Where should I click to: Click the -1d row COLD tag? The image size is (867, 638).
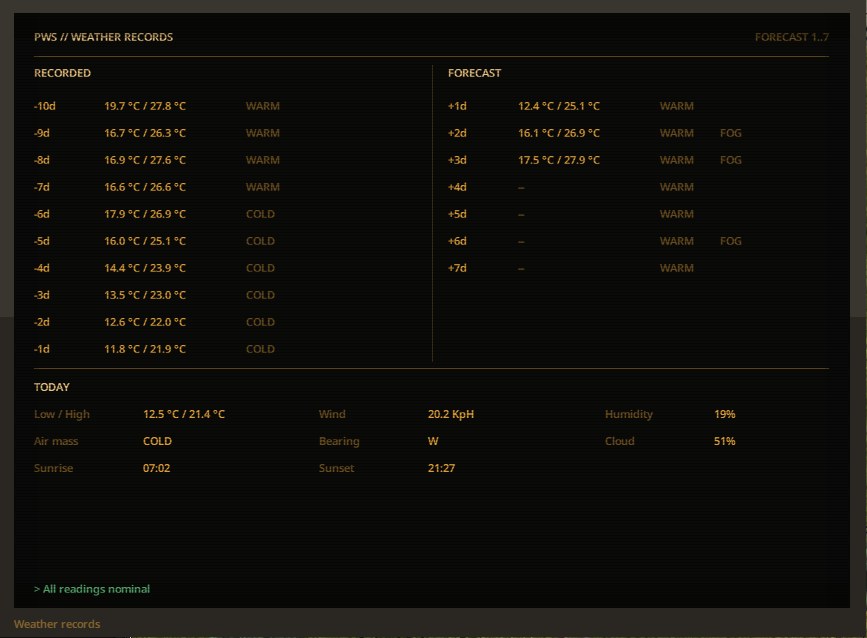[x=260, y=349]
